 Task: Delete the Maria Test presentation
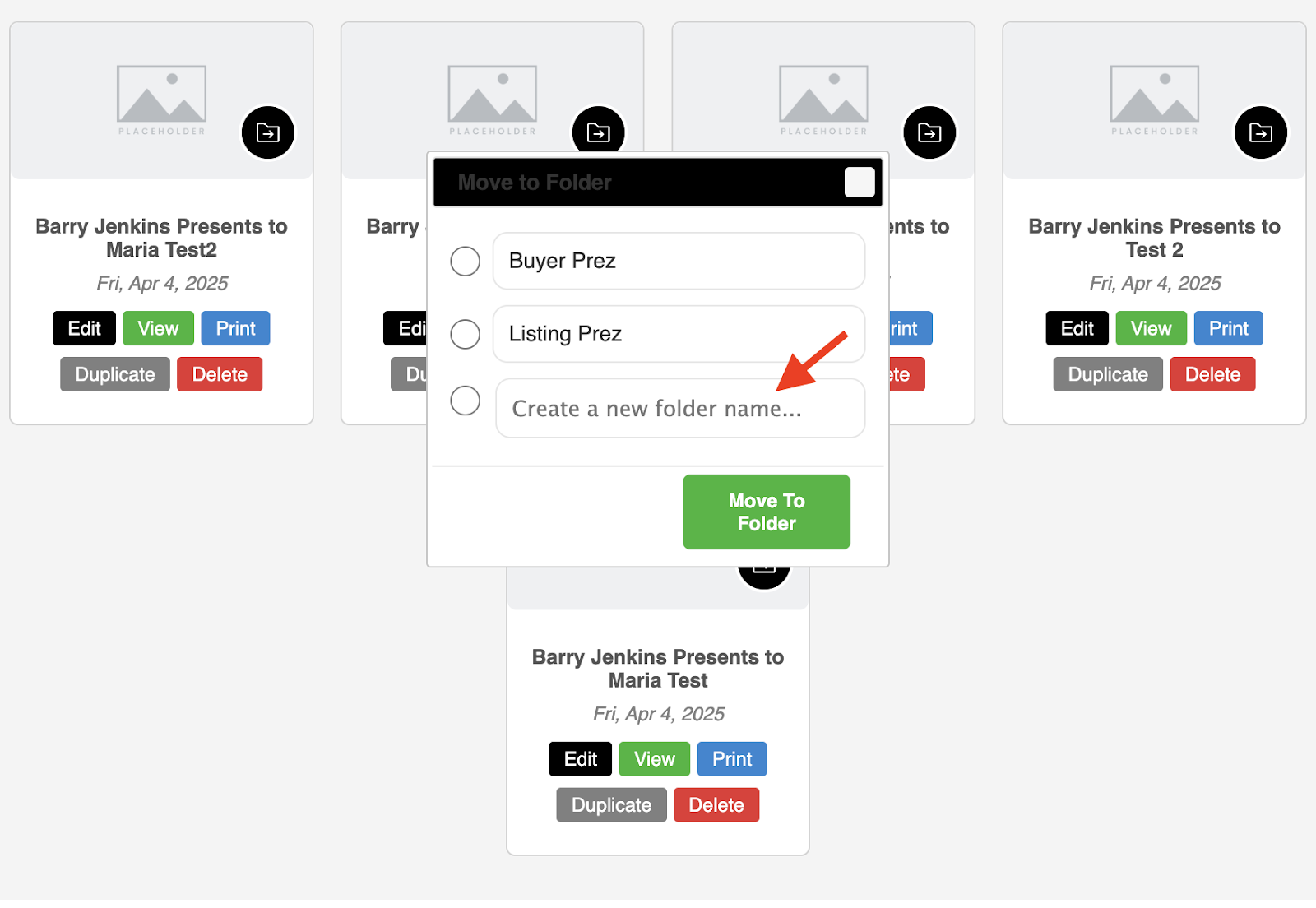716,805
